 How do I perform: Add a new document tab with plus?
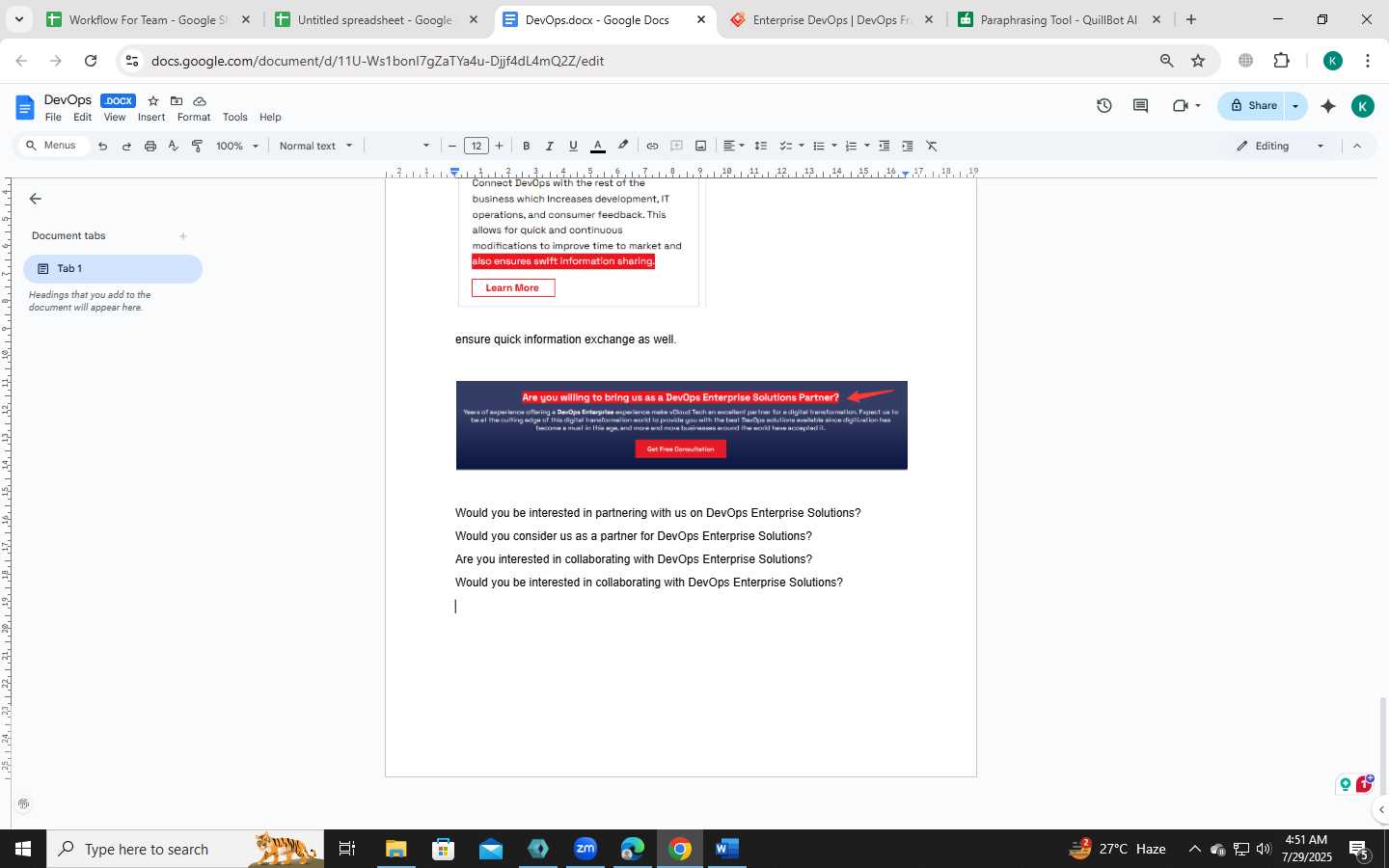(x=183, y=235)
